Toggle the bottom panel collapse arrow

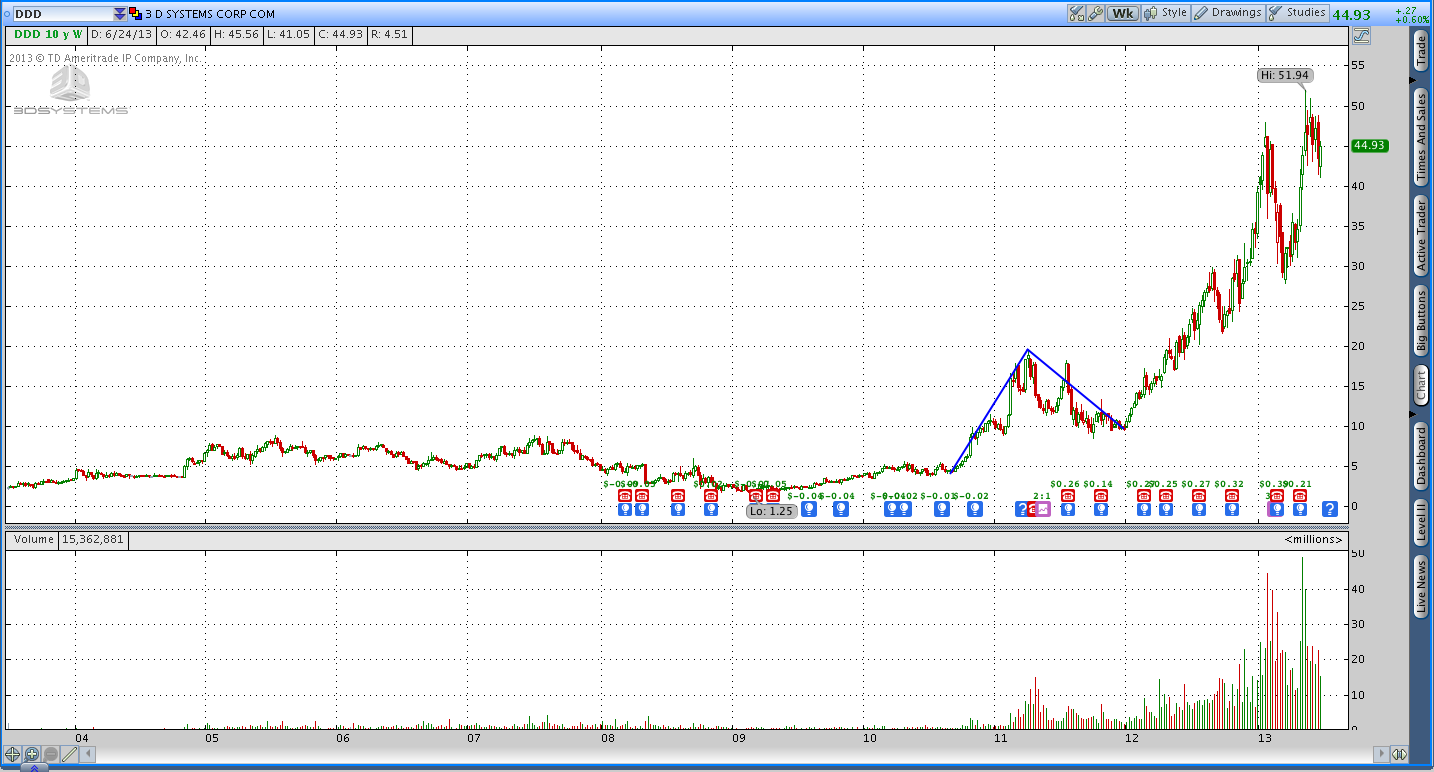point(33,768)
